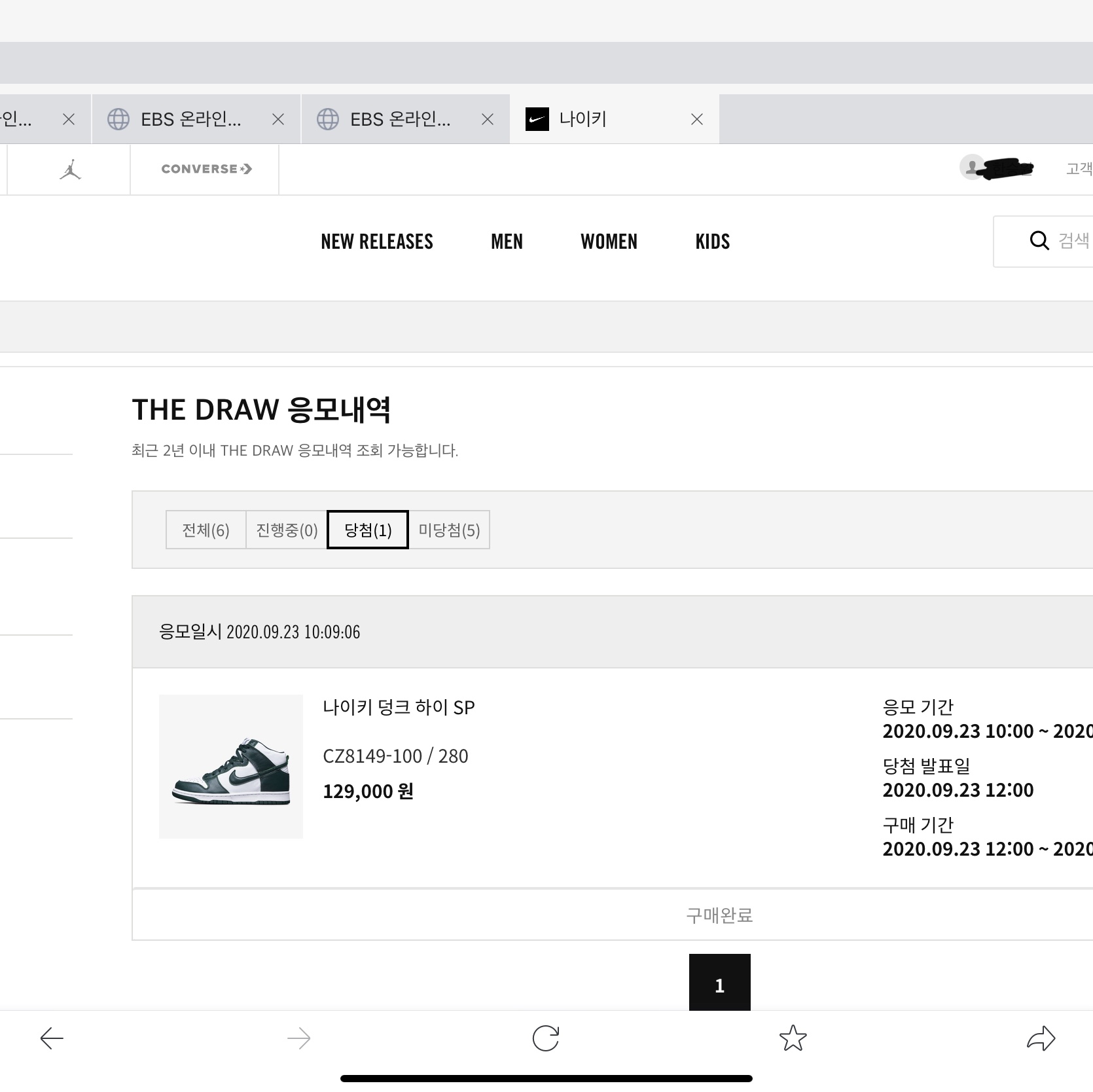Viewport: 1093px width, 1092px height.
Task: Click the search magnifier icon
Action: pos(1039,241)
